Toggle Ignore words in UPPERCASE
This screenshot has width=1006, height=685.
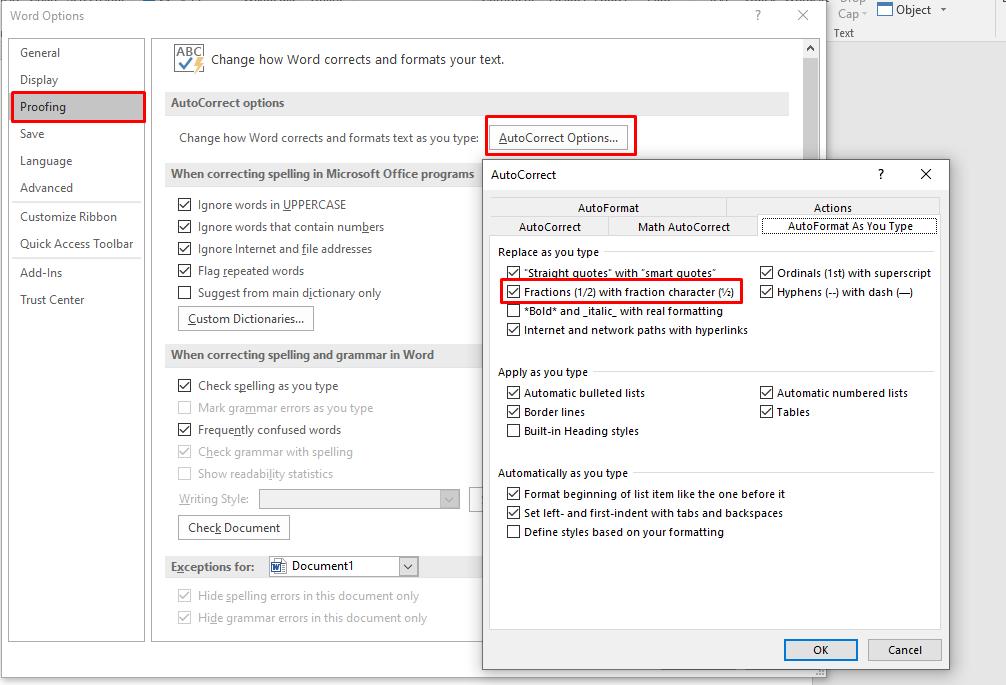click(185, 205)
